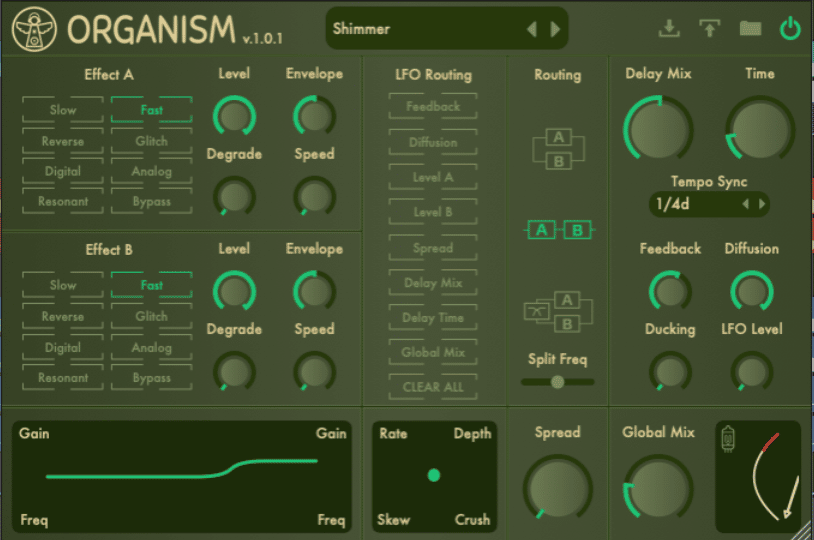Screen dimensions: 814x540
Task: Select Bypass in Effect B
Action: [152, 377]
